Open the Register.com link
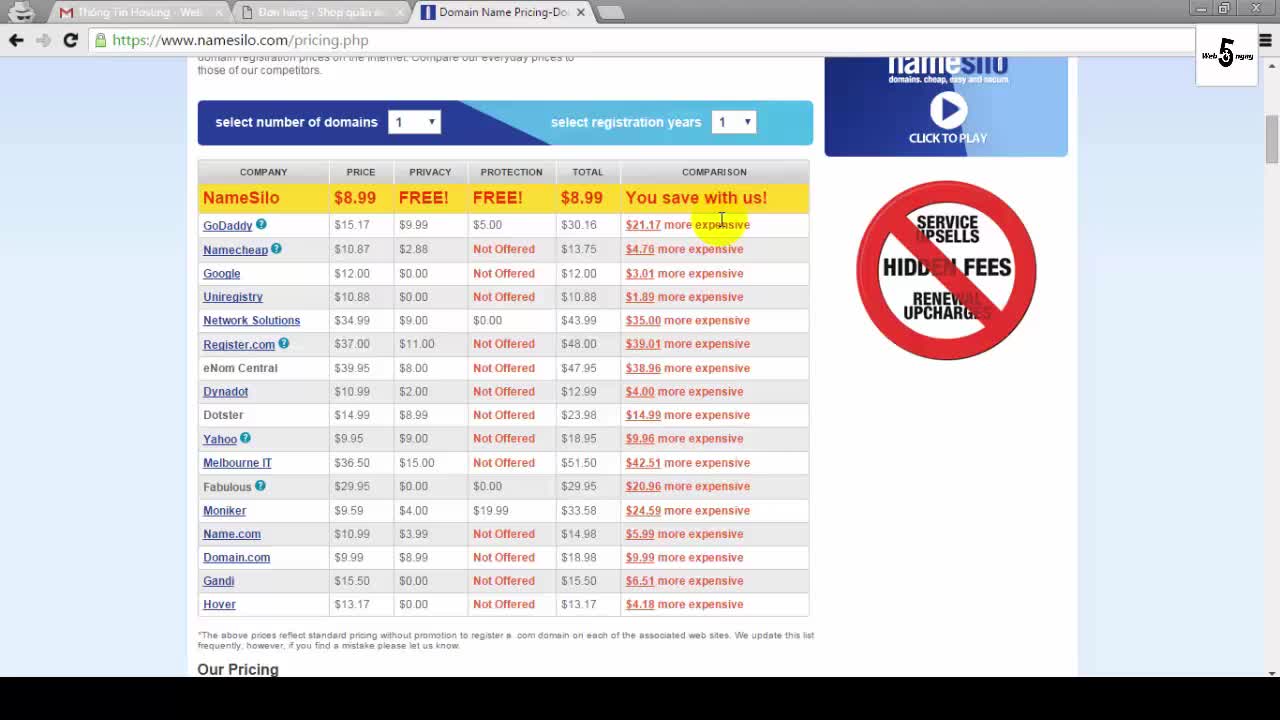This screenshot has width=1280, height=720. 238,345
